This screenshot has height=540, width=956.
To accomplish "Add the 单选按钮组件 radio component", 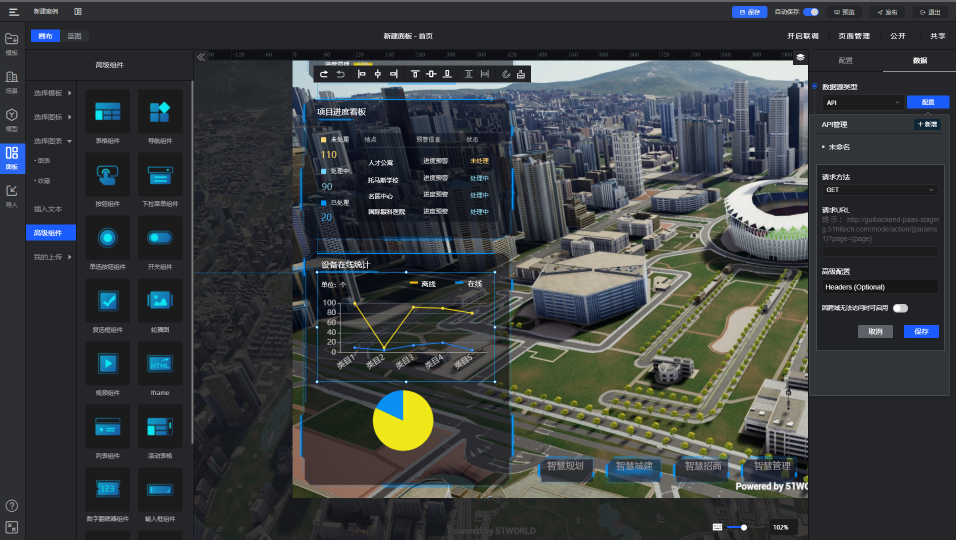I will [107, 238].
